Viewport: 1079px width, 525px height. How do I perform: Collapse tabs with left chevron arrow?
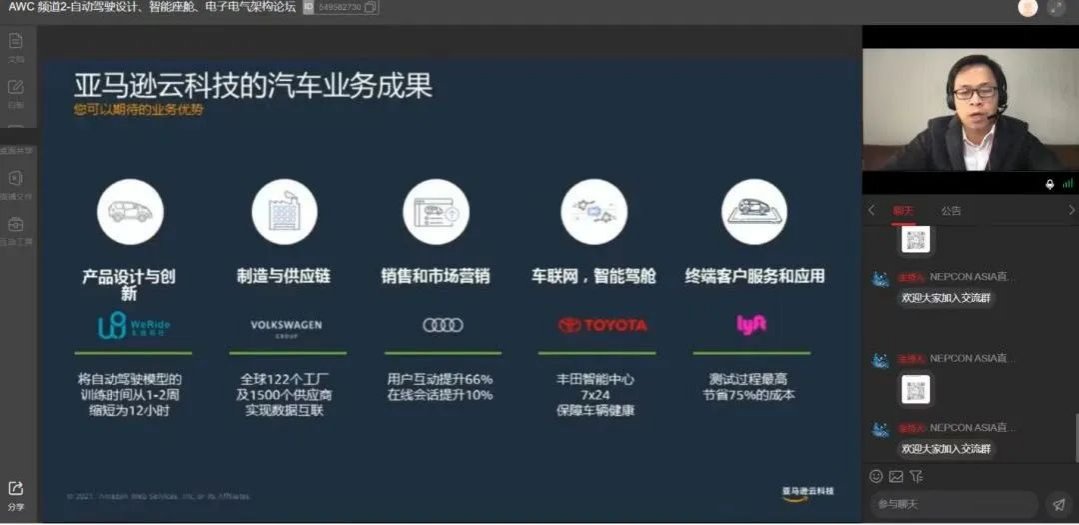point(871,210)
